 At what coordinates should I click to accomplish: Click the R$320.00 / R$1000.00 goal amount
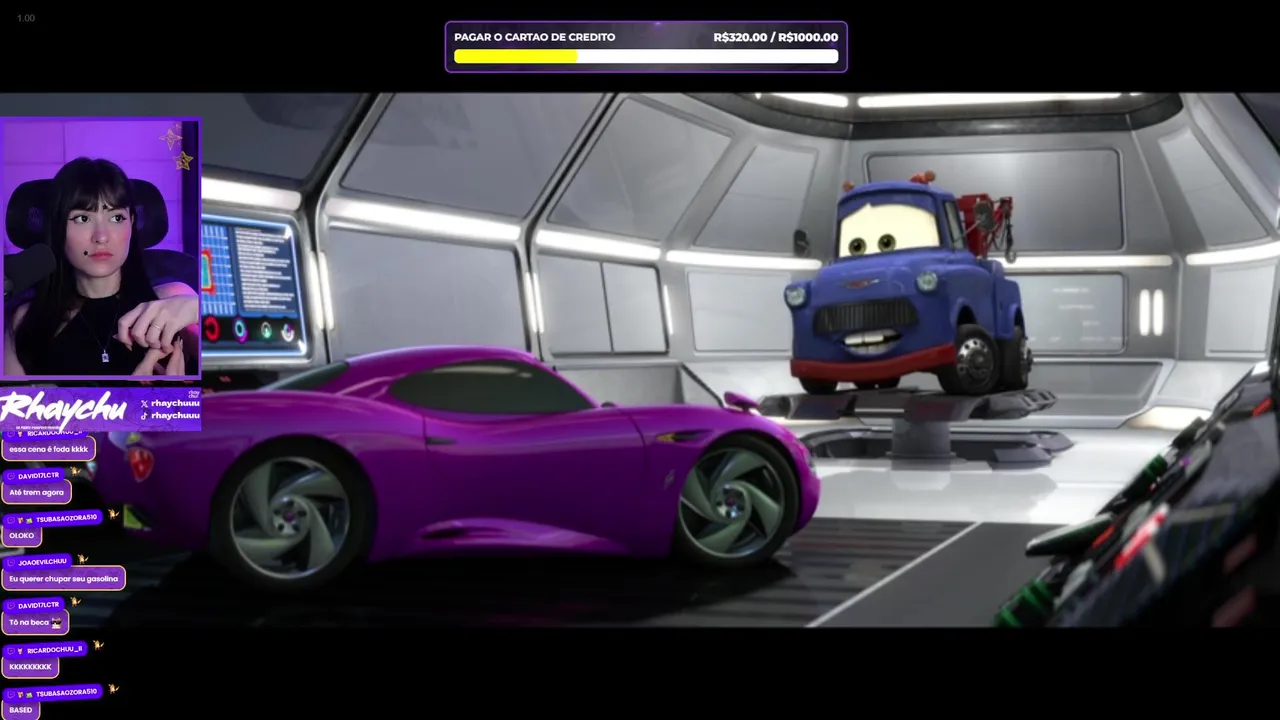775,37
